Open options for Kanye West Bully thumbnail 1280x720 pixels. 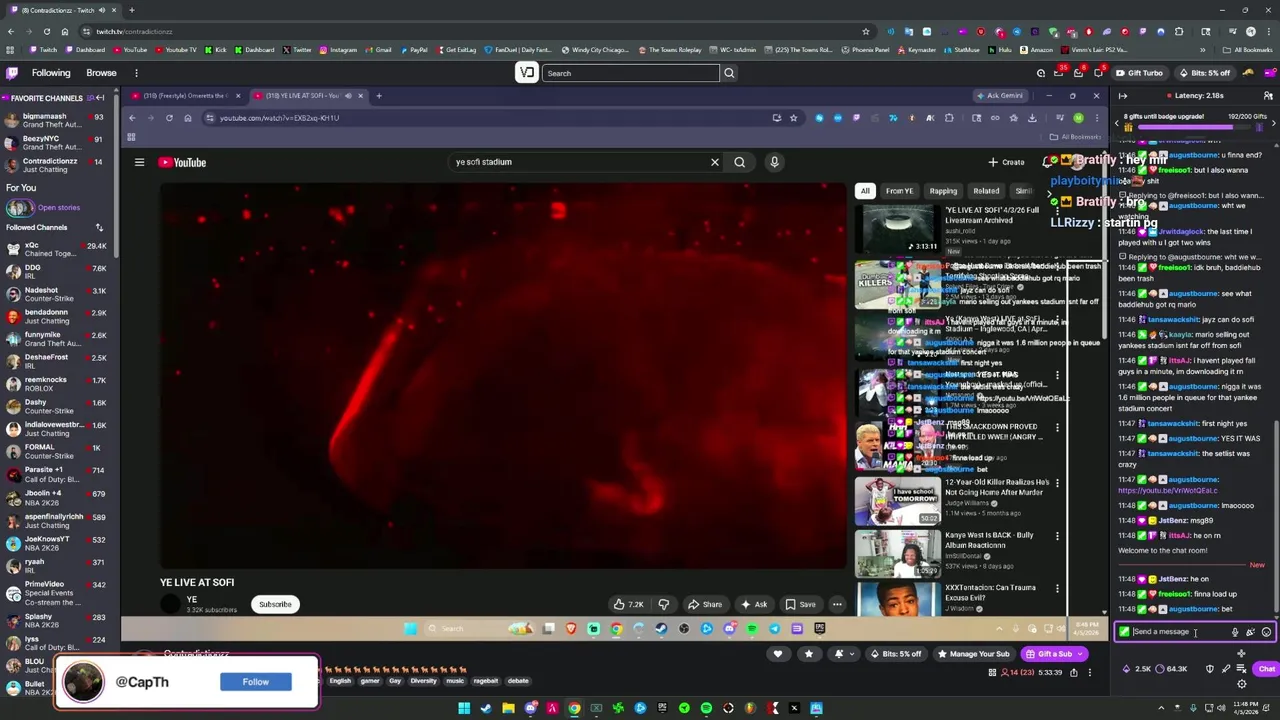[x=1057, y=536]
